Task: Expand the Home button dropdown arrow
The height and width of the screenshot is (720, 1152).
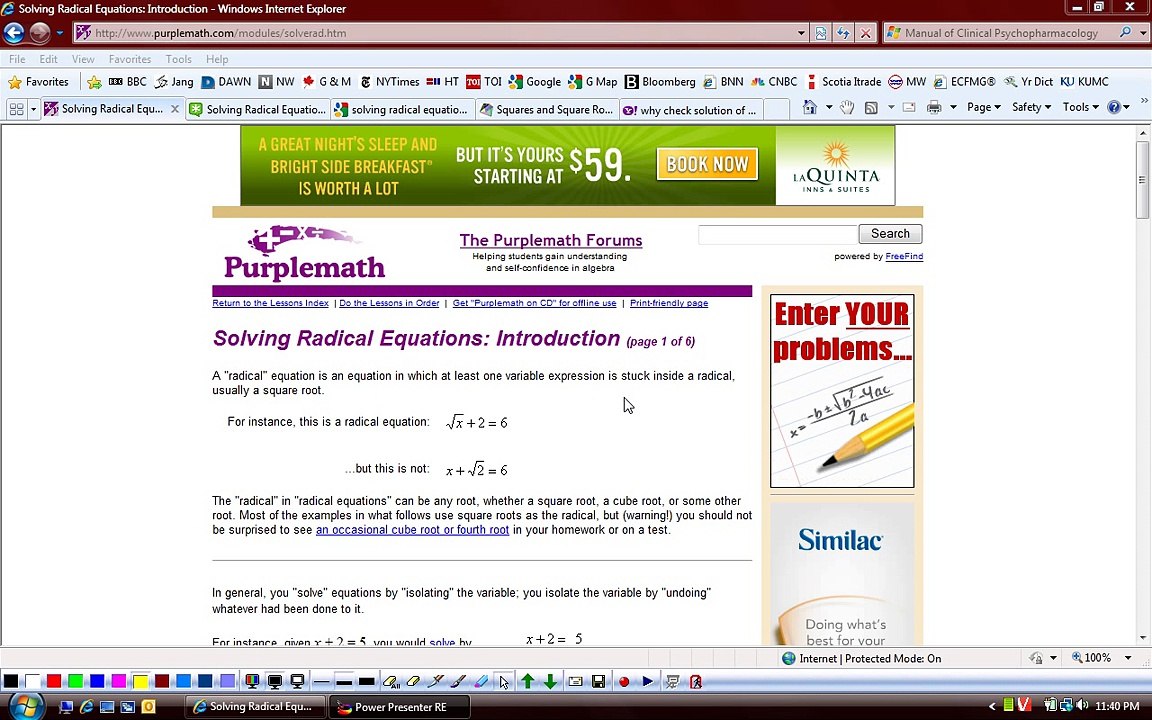Action: point(829,107)
